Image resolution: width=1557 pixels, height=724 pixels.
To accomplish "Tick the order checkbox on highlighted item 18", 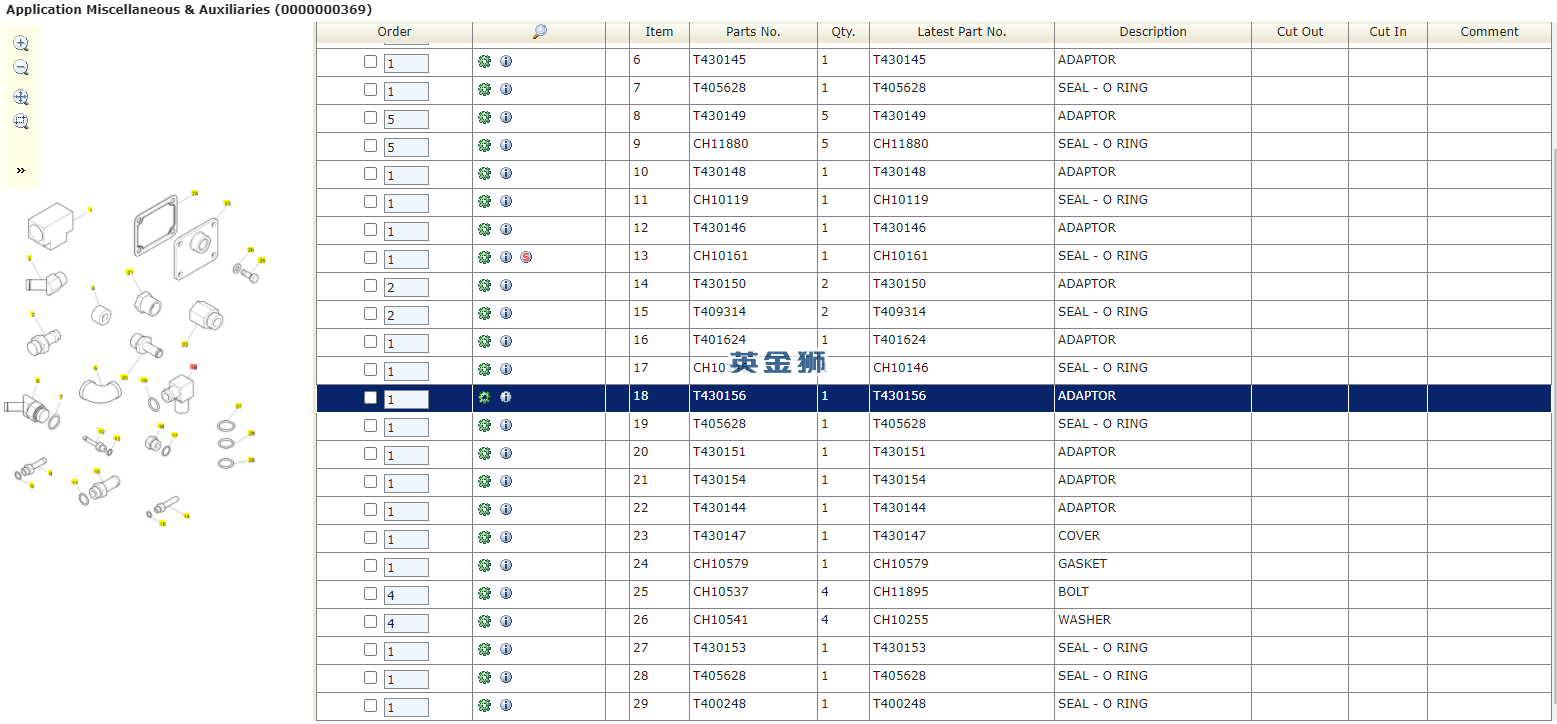I will point(370,397).
